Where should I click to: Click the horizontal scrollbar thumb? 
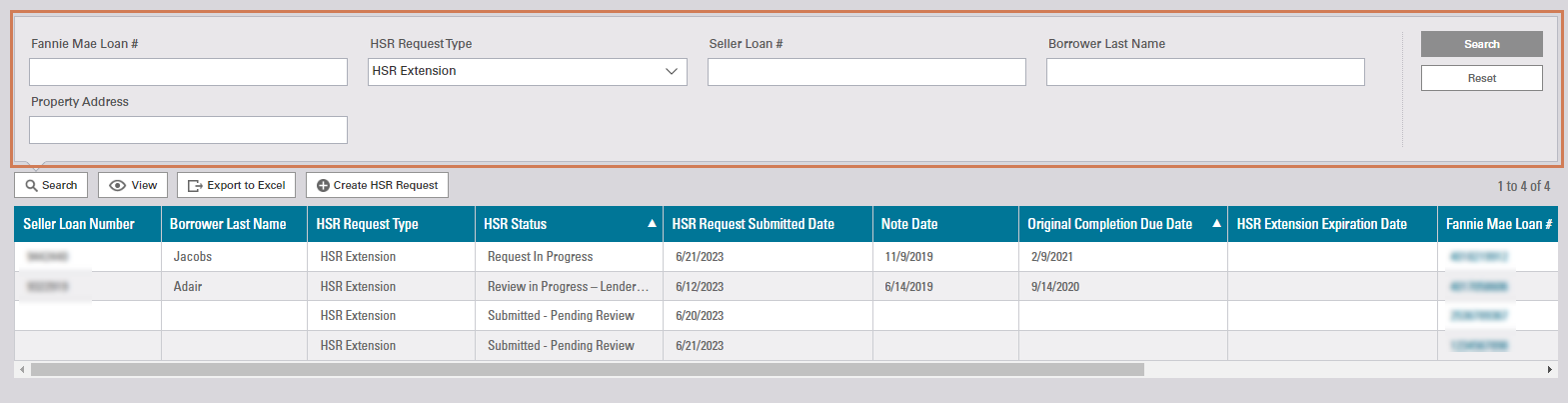pos(588,370)
